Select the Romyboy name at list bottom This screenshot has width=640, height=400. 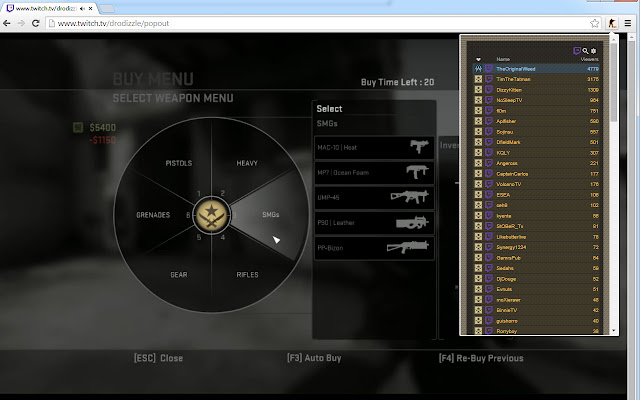[507, 331]
